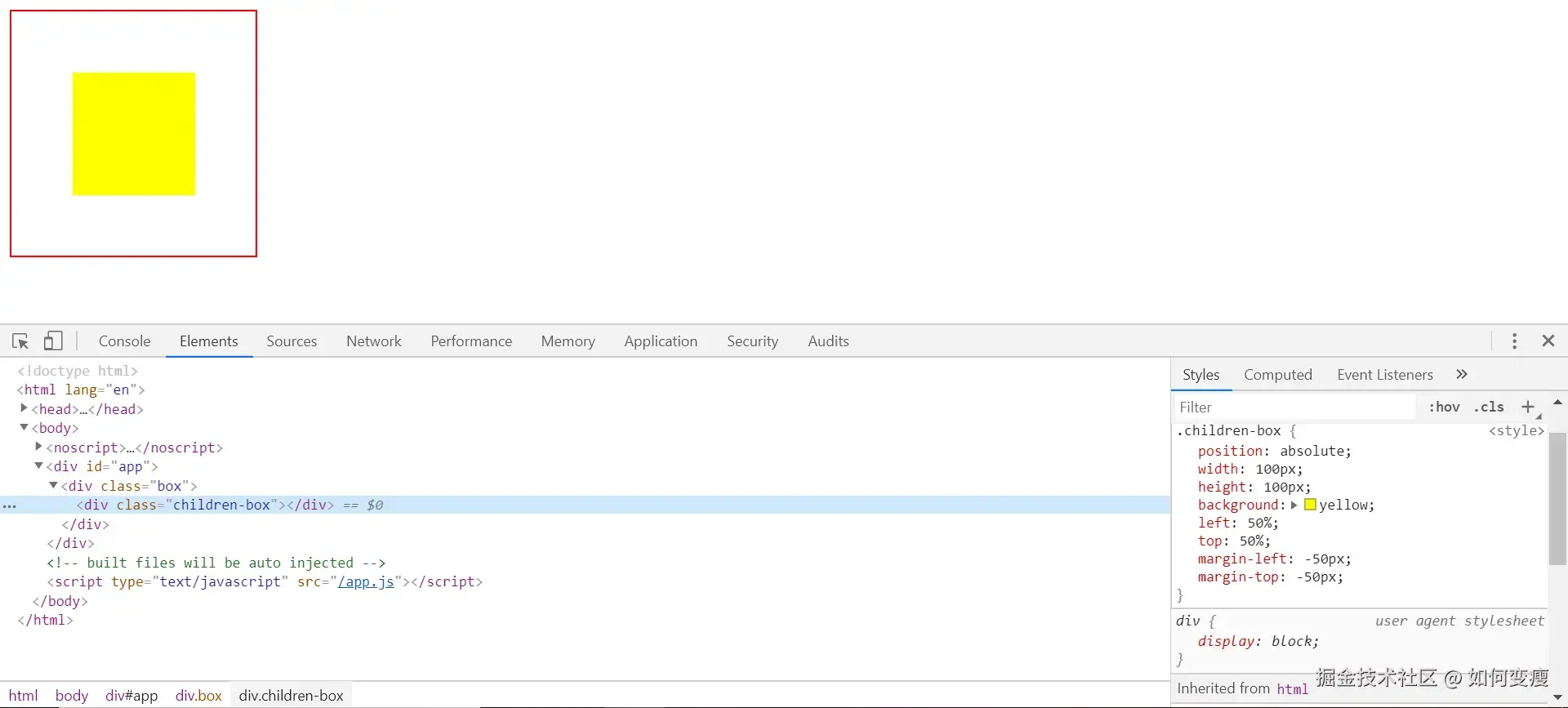Activate the inspect element picker icon
The width and height of the screenshot is (1568, 708).
20,341
